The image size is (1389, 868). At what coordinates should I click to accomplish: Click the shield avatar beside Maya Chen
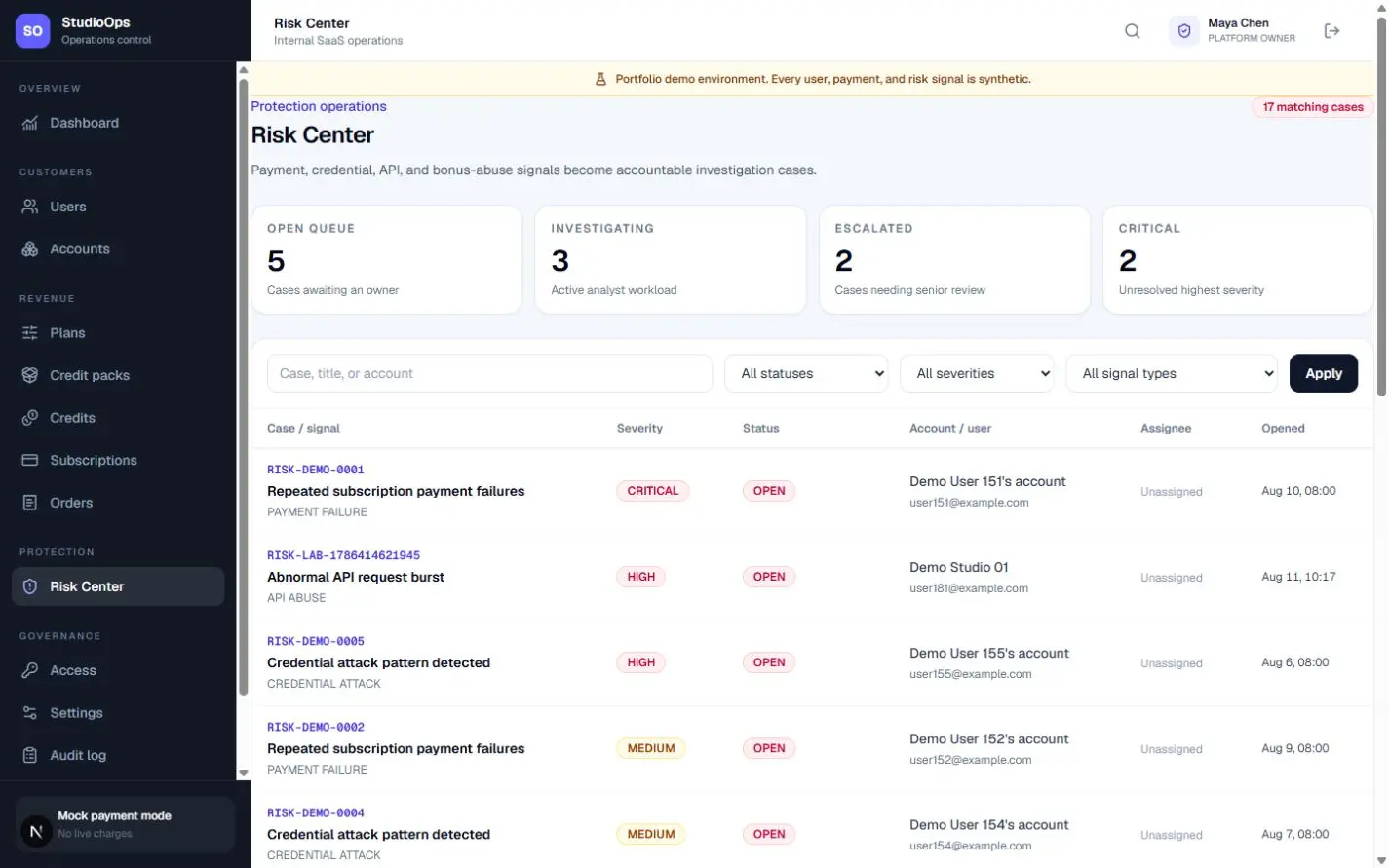1184,31
